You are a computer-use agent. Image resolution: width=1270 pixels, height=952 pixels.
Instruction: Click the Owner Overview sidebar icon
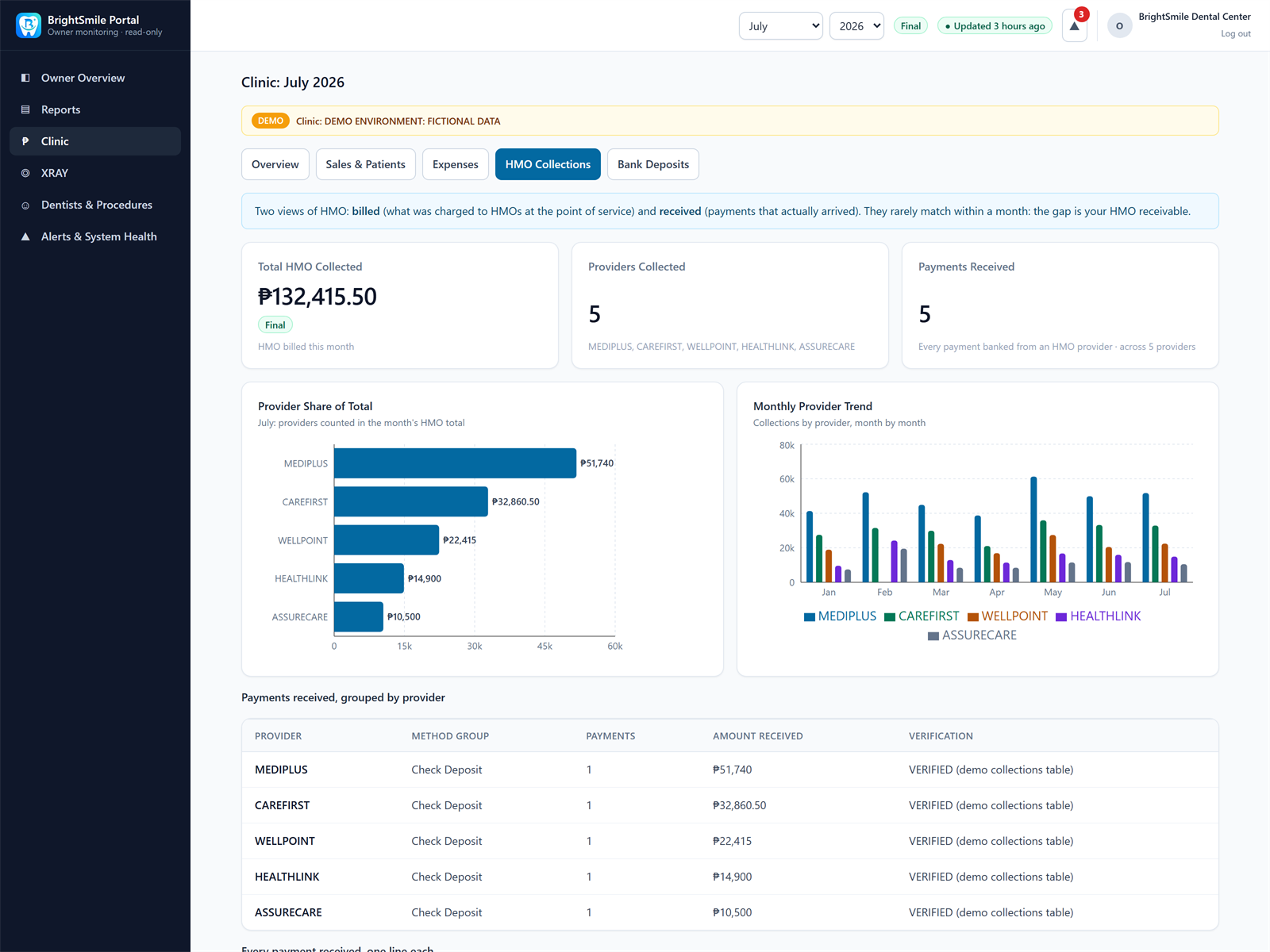25,78
